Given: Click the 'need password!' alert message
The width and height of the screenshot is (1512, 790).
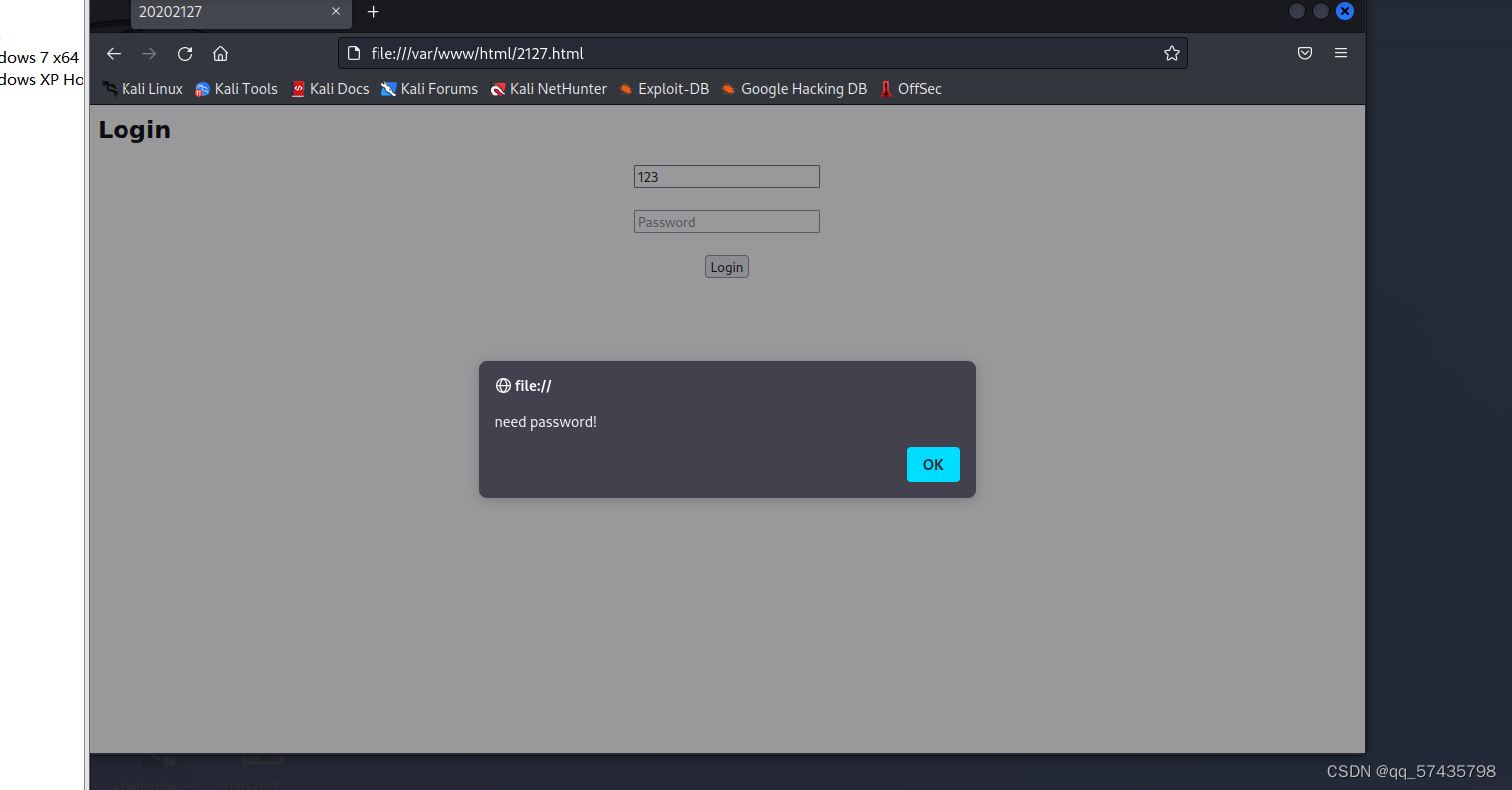Looking at the screenshot, I should click(546, 422).
